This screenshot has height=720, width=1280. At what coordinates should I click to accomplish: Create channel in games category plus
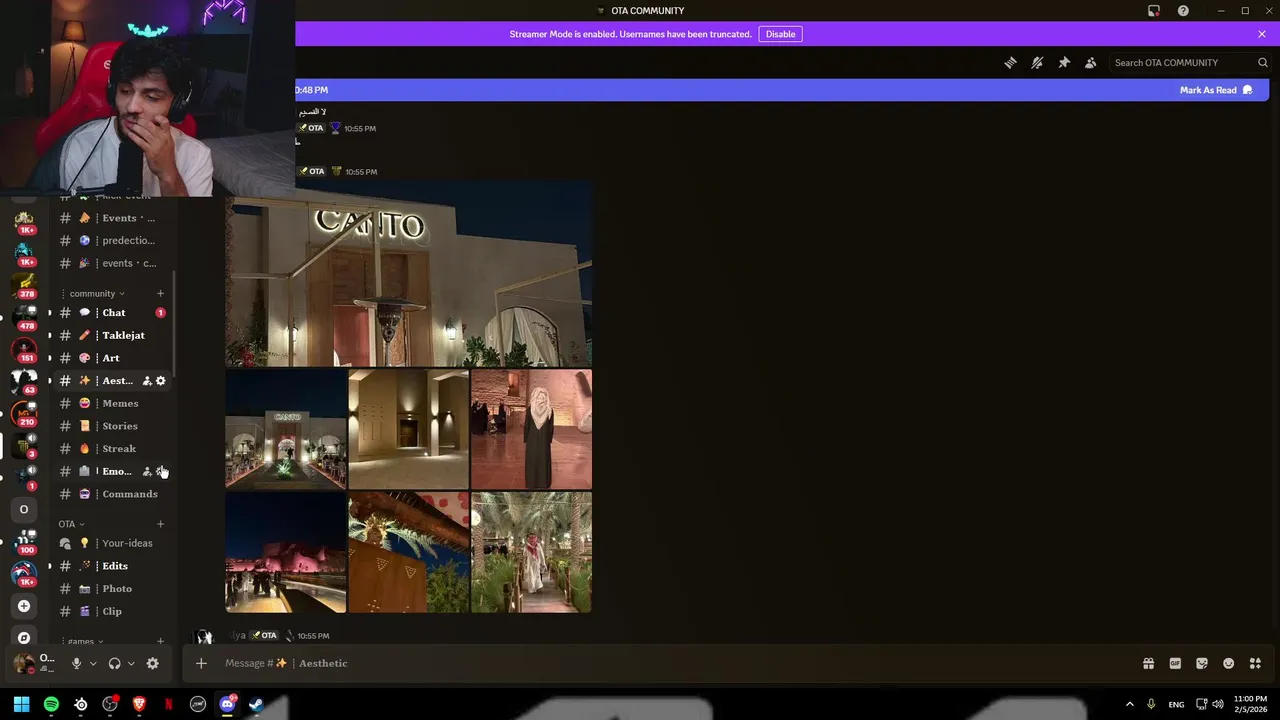(x=160, y=641)
